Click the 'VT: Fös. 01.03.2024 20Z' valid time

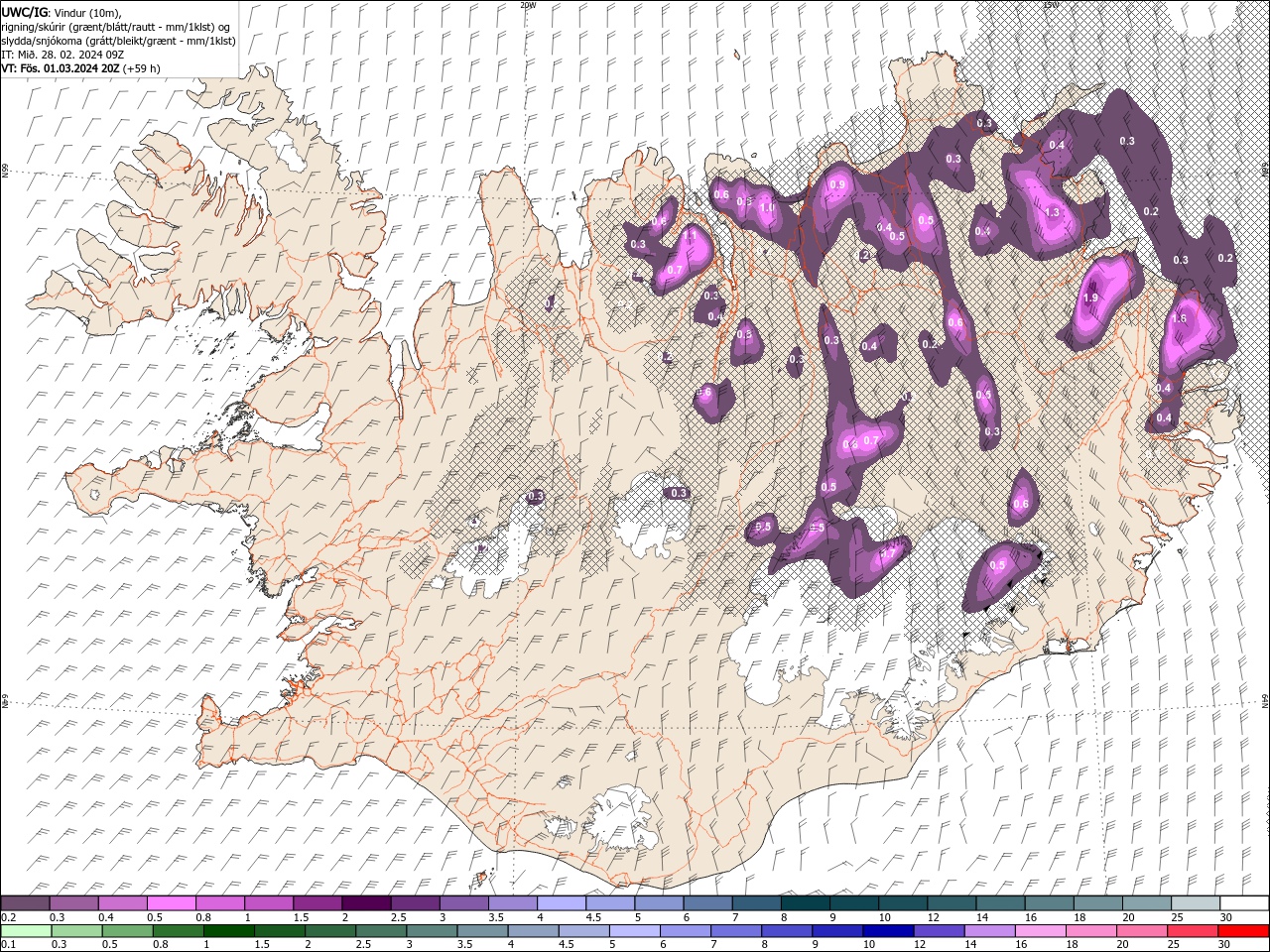coord(61,68)
